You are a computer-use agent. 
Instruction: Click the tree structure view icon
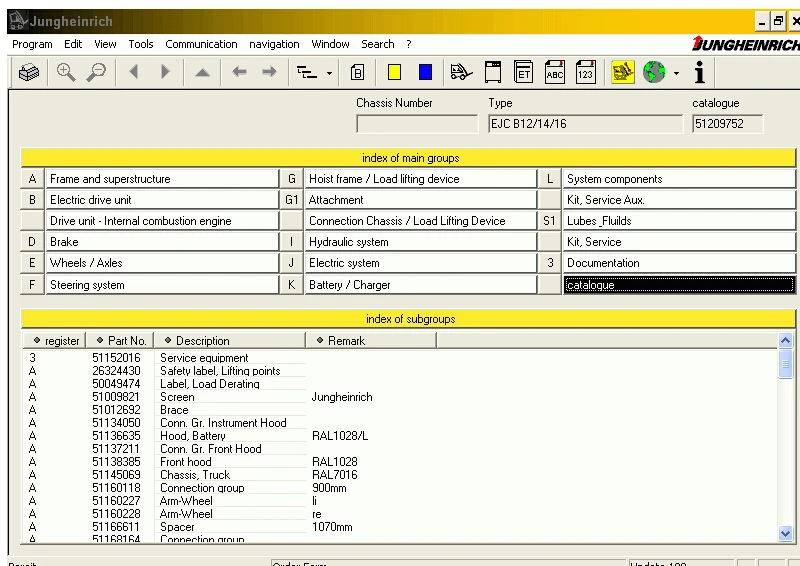tap(307, 72)
